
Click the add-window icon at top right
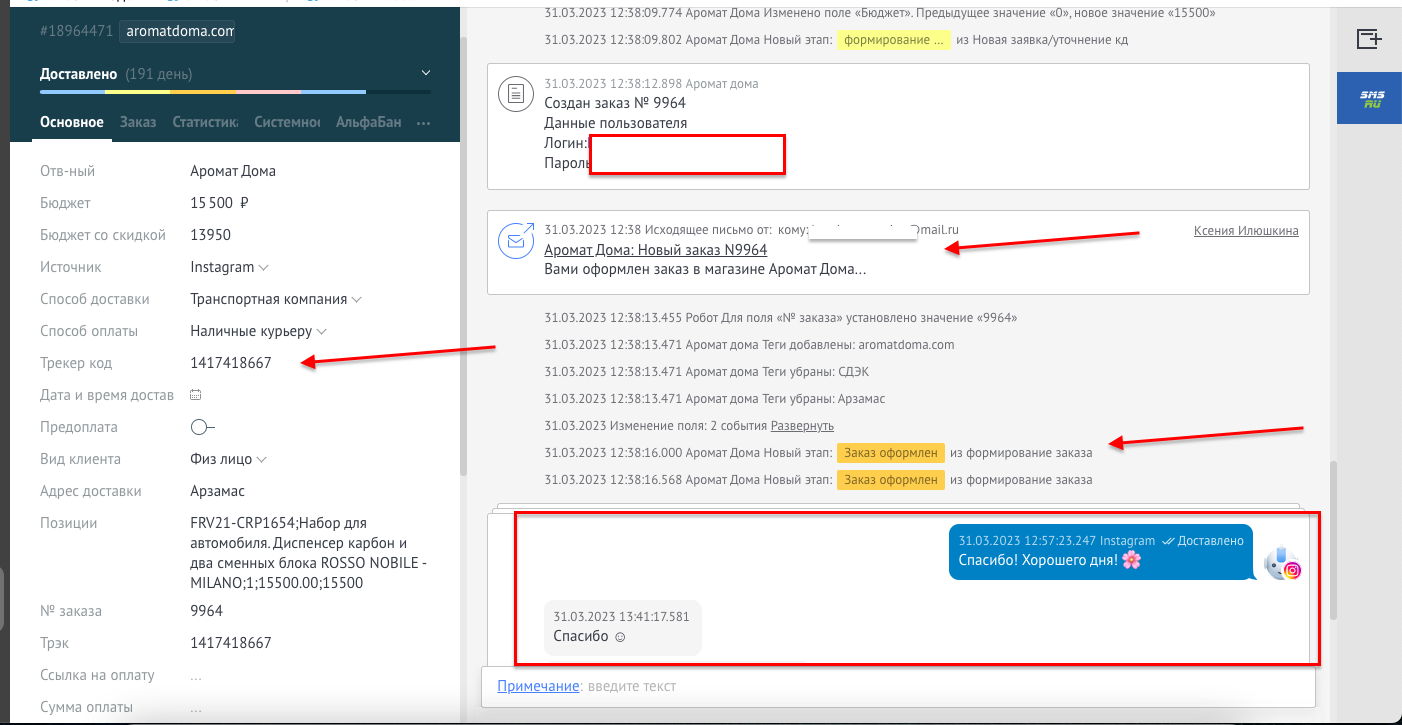pos(1369,39)
